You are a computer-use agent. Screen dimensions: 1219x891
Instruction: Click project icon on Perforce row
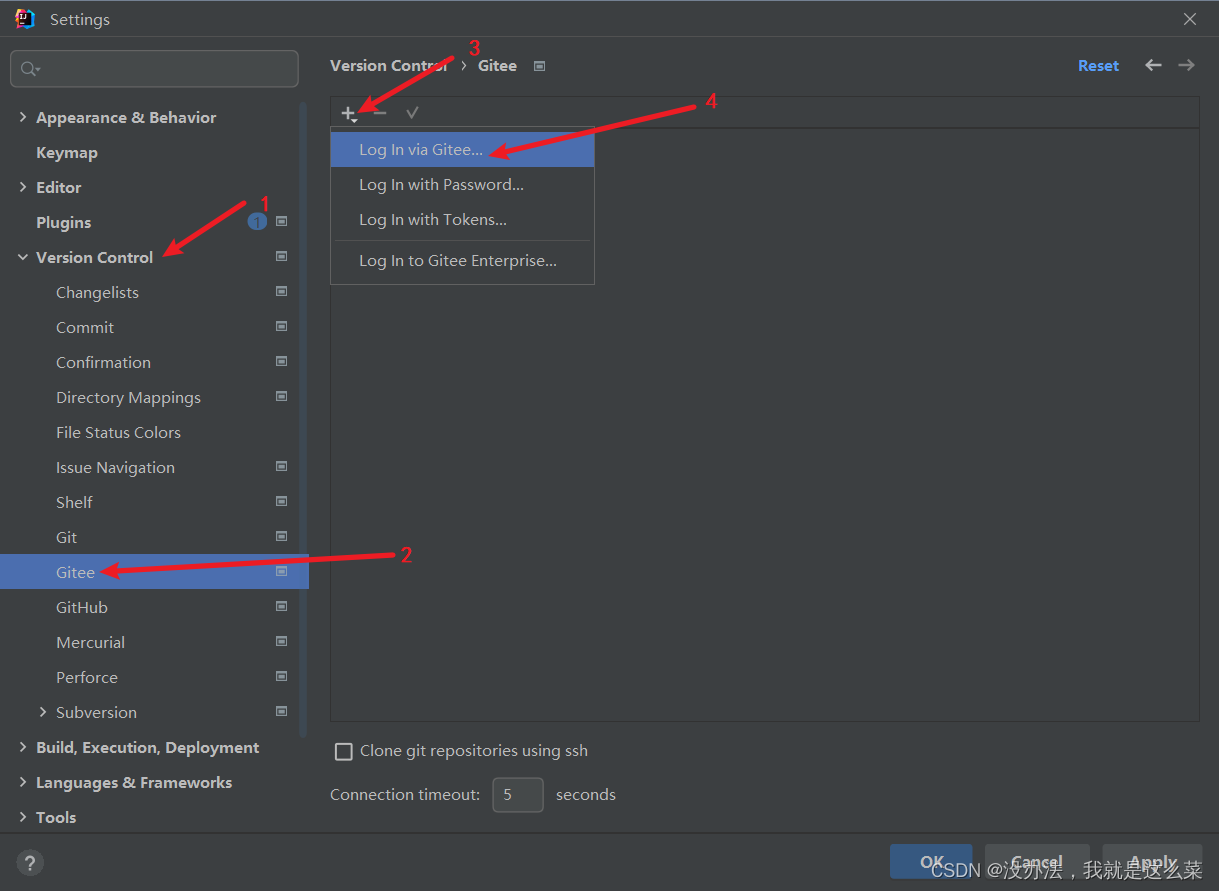tap(281, 676)
